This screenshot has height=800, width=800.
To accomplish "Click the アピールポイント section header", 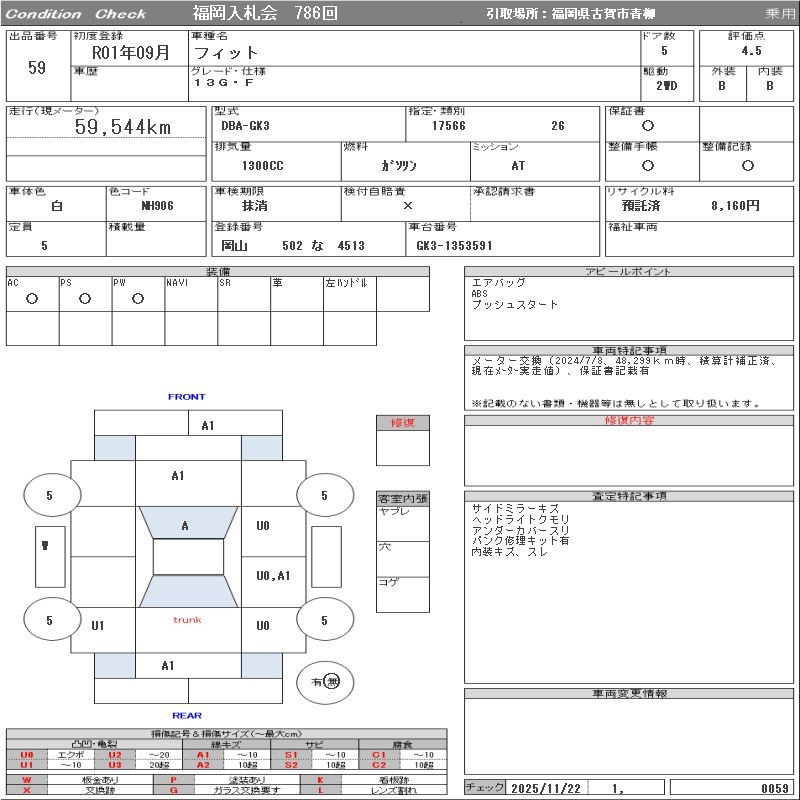I will pos(628,272).
